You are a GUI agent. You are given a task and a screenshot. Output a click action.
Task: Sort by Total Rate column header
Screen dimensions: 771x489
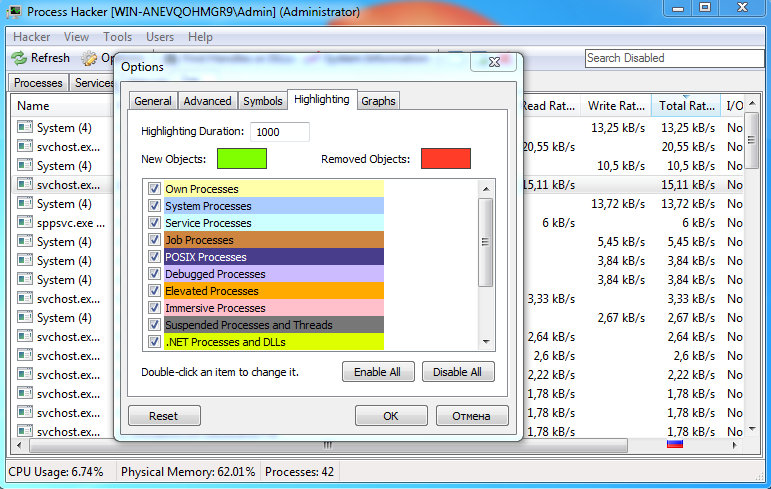(x=686, y=106)
